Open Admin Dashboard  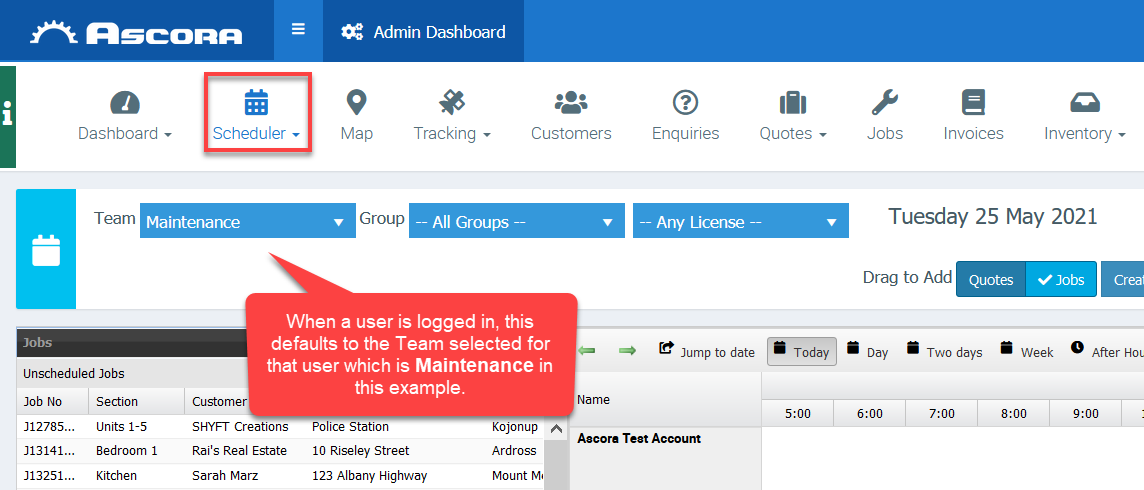point(424,32)
